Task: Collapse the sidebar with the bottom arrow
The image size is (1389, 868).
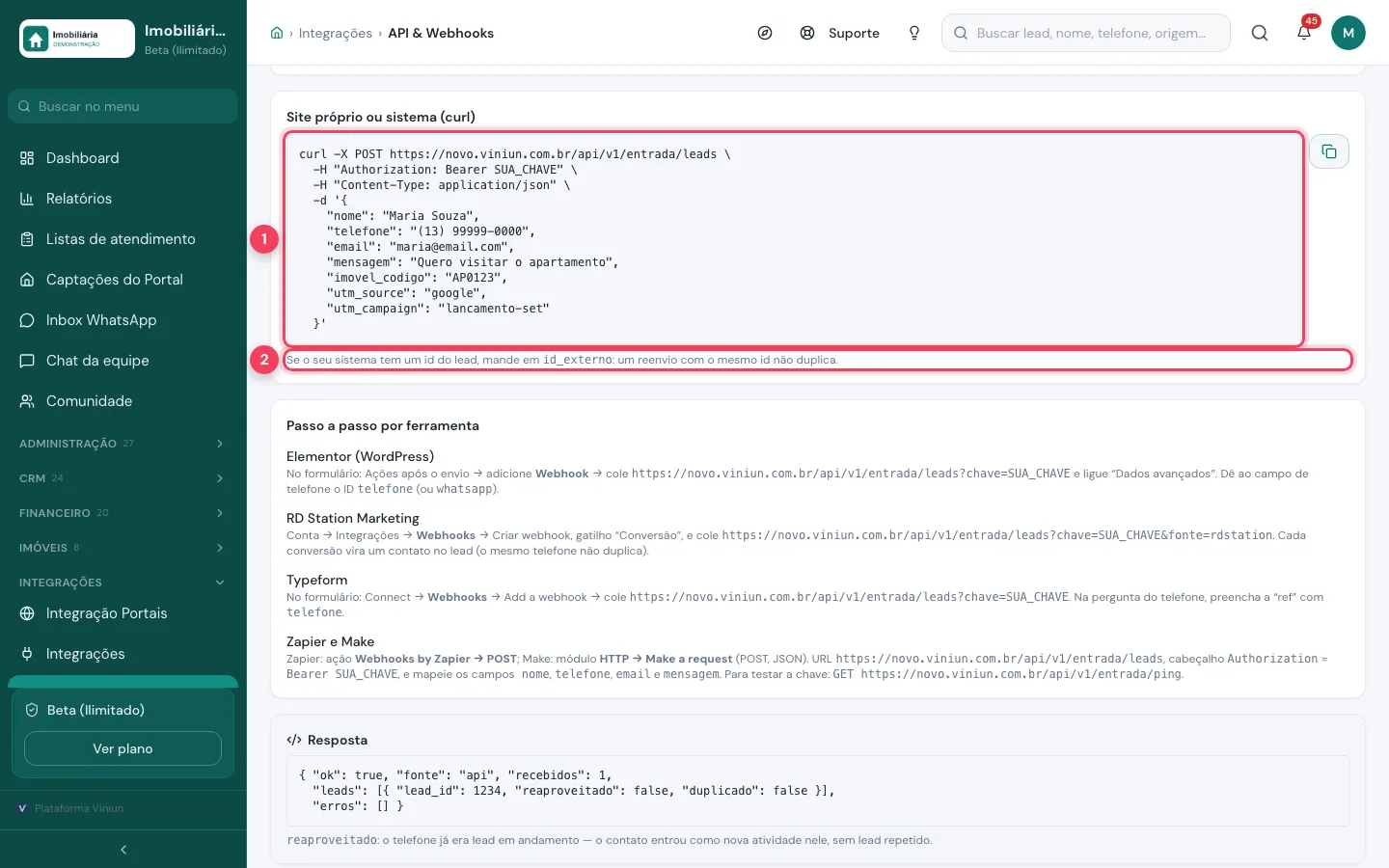Action: [x=123, y=850]
